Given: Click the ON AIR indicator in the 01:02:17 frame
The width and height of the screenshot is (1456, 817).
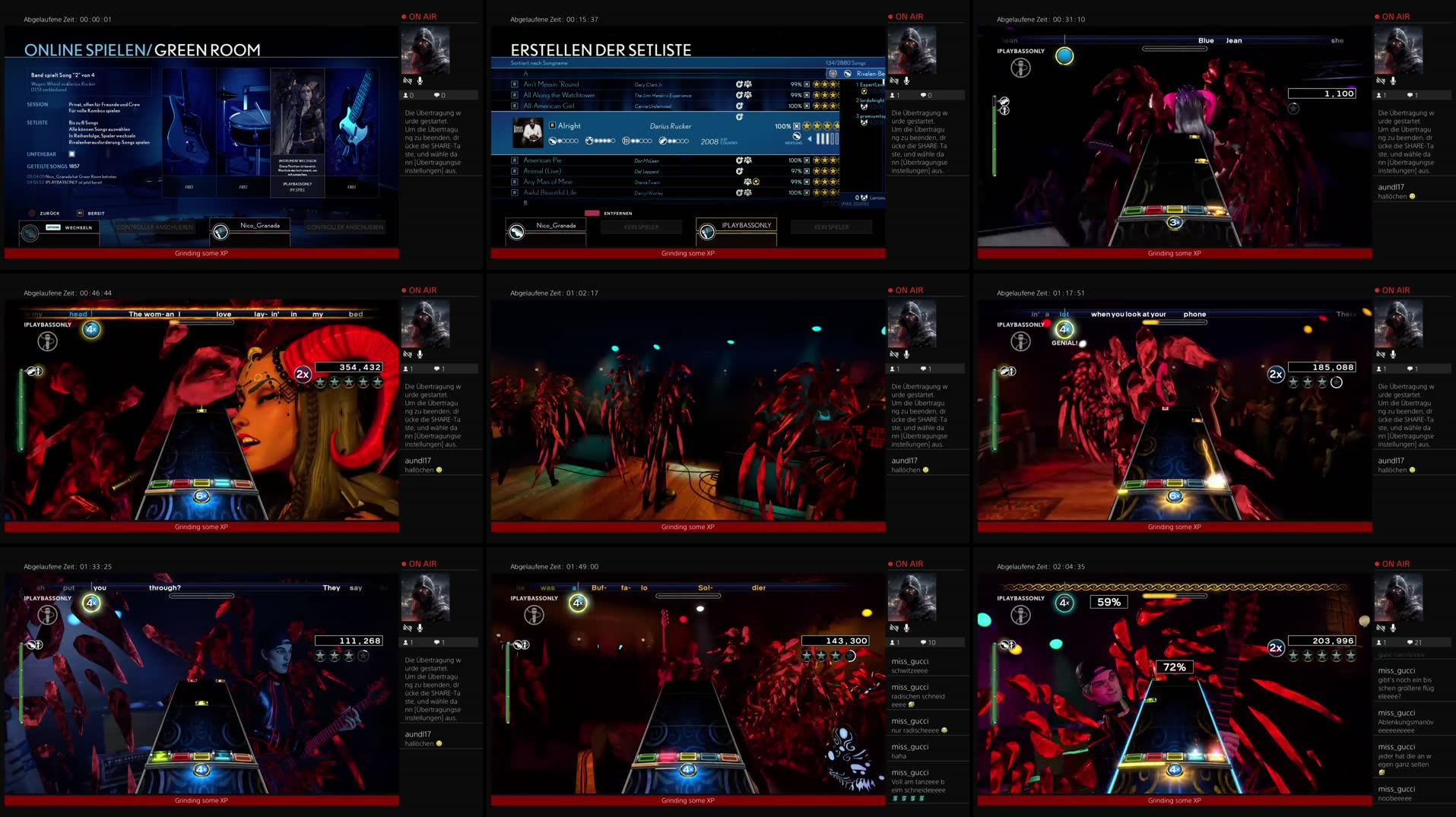Looking at the screenshot, I should coord(905,290).
